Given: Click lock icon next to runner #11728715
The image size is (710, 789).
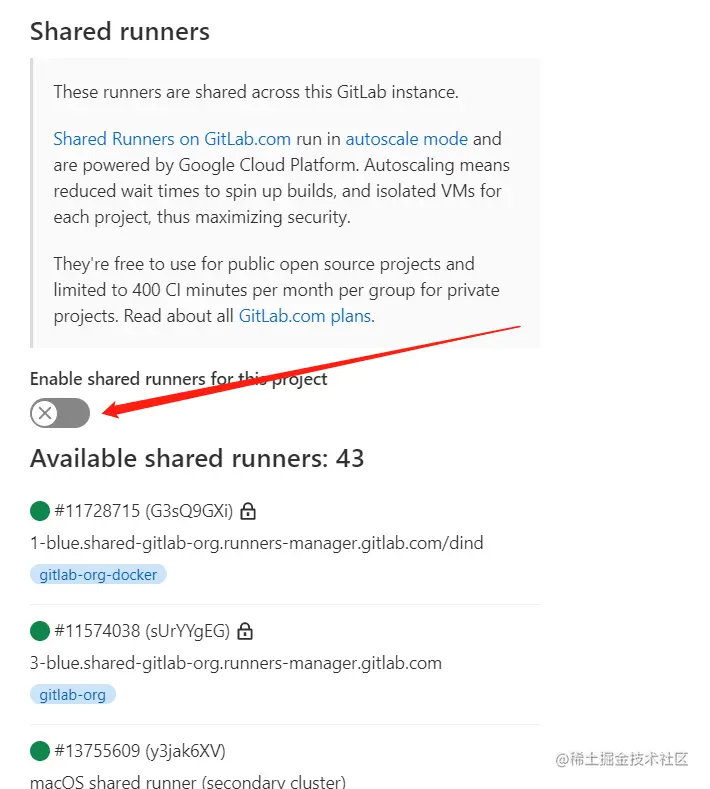Looking at the screenshot, I should pos(248,511).
